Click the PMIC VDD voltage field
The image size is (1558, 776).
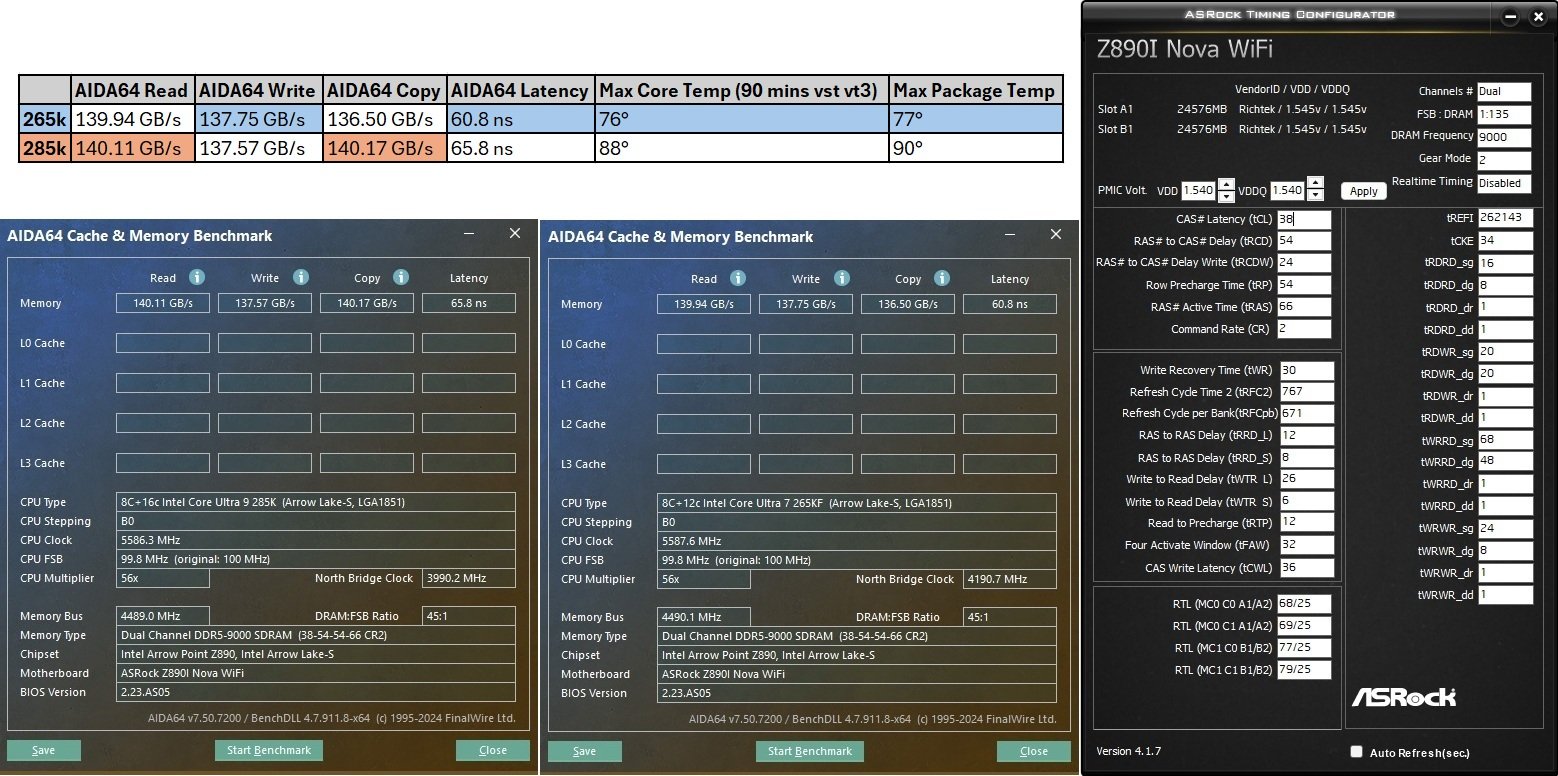[x=1199, y=190]
